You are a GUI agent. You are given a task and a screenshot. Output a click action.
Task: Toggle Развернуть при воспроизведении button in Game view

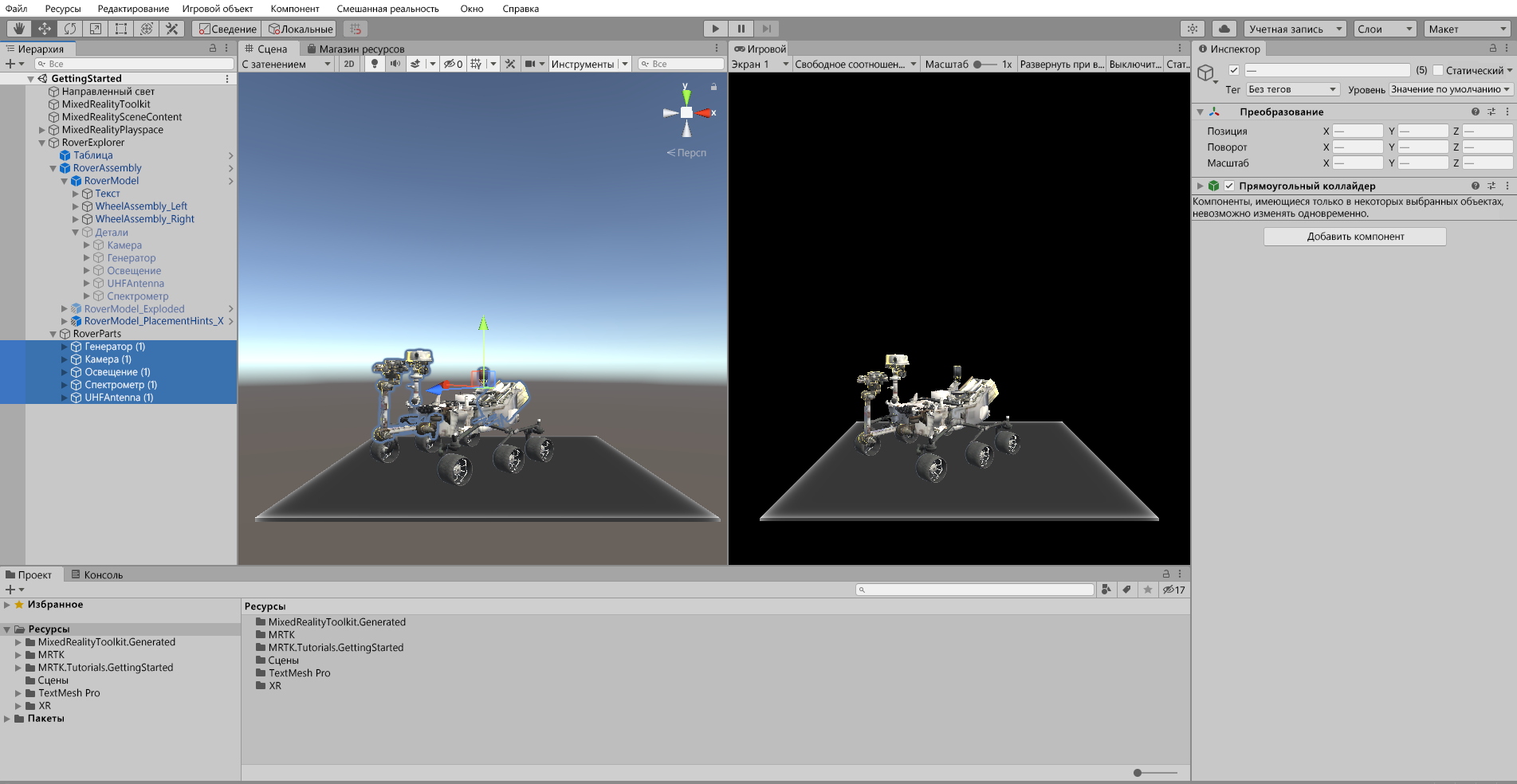(x=1062, y=64)
